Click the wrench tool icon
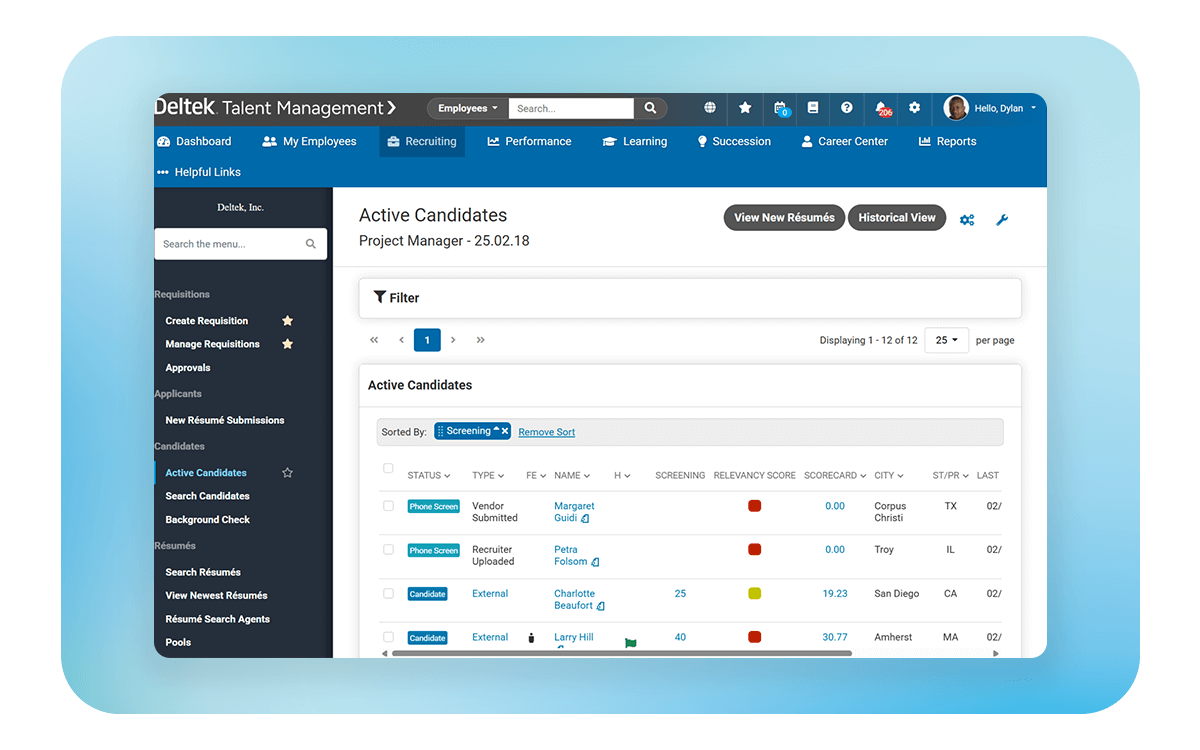Viewport: 1200px width, 750px height. (1002, 220)
